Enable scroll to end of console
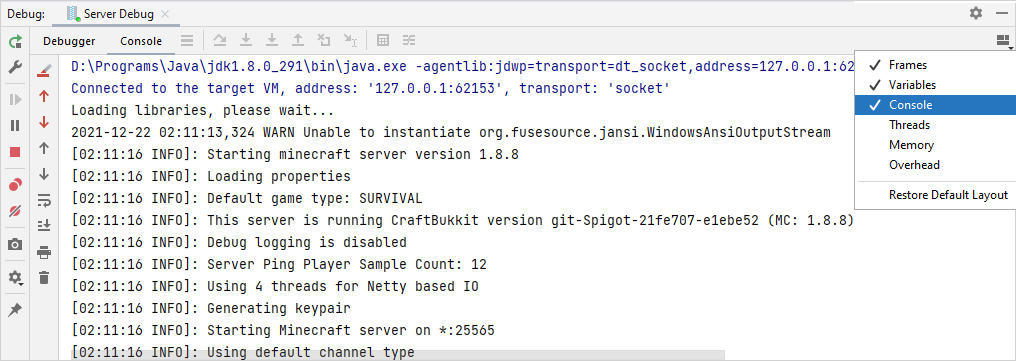The width and height of the screenshot is (1016, 361). pyautogui.click(x=44, y=226)
